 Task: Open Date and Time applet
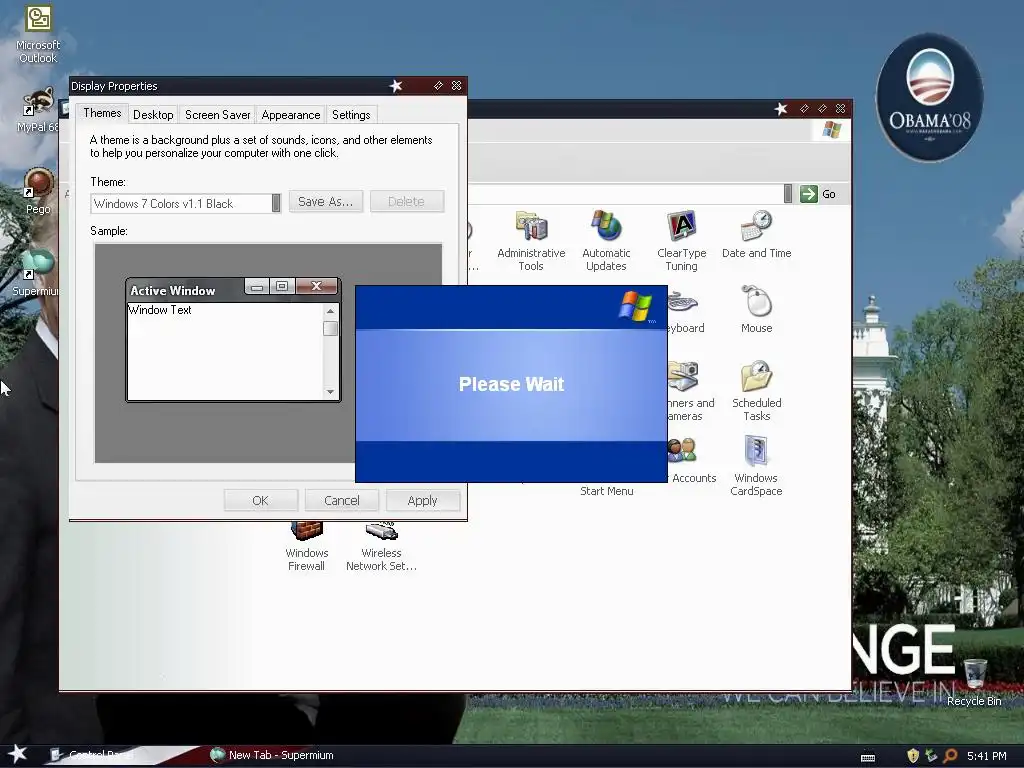click(756, 235)
